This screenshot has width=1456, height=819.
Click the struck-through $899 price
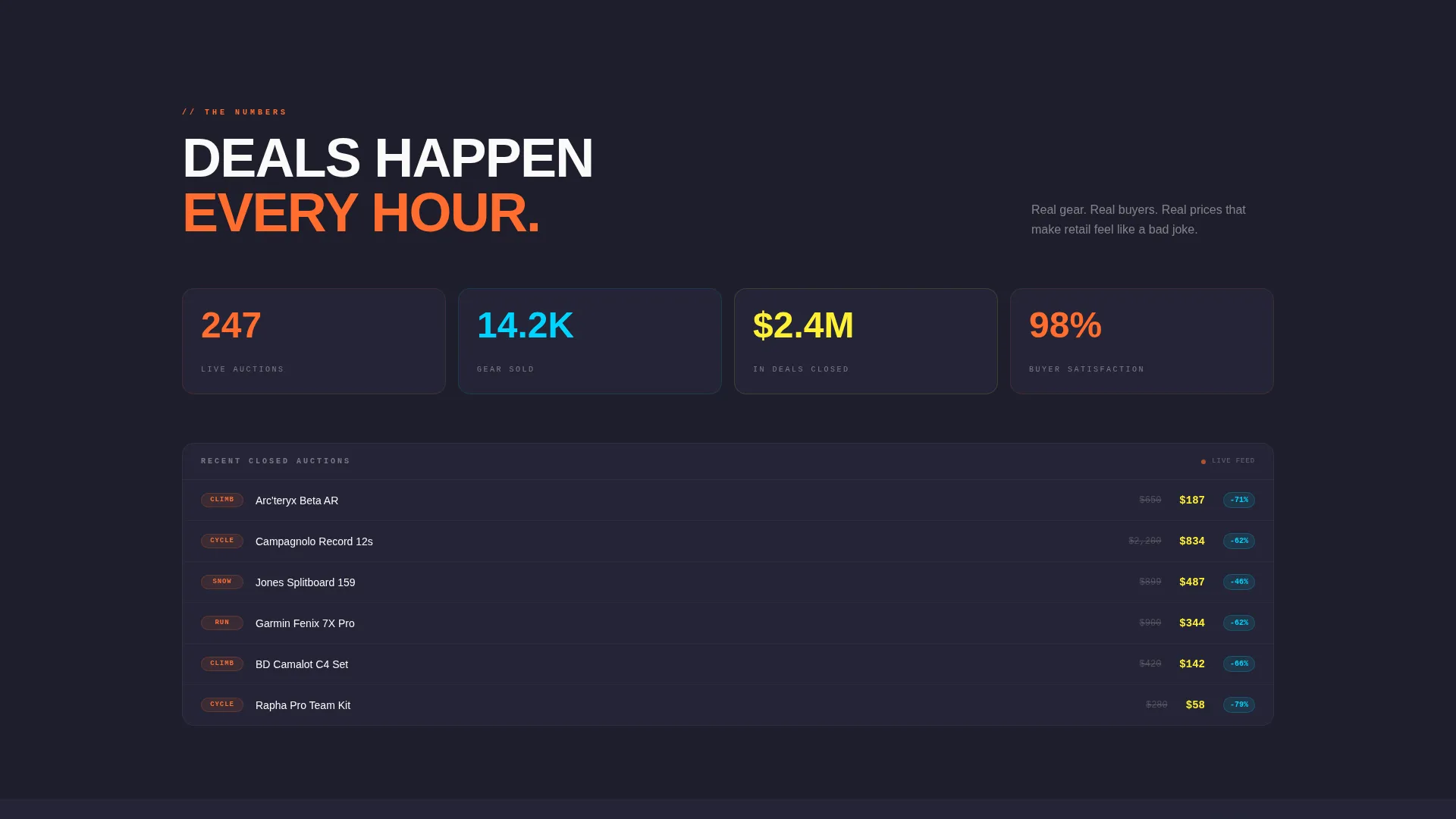pyautogui.click(x=1150, y=582)
